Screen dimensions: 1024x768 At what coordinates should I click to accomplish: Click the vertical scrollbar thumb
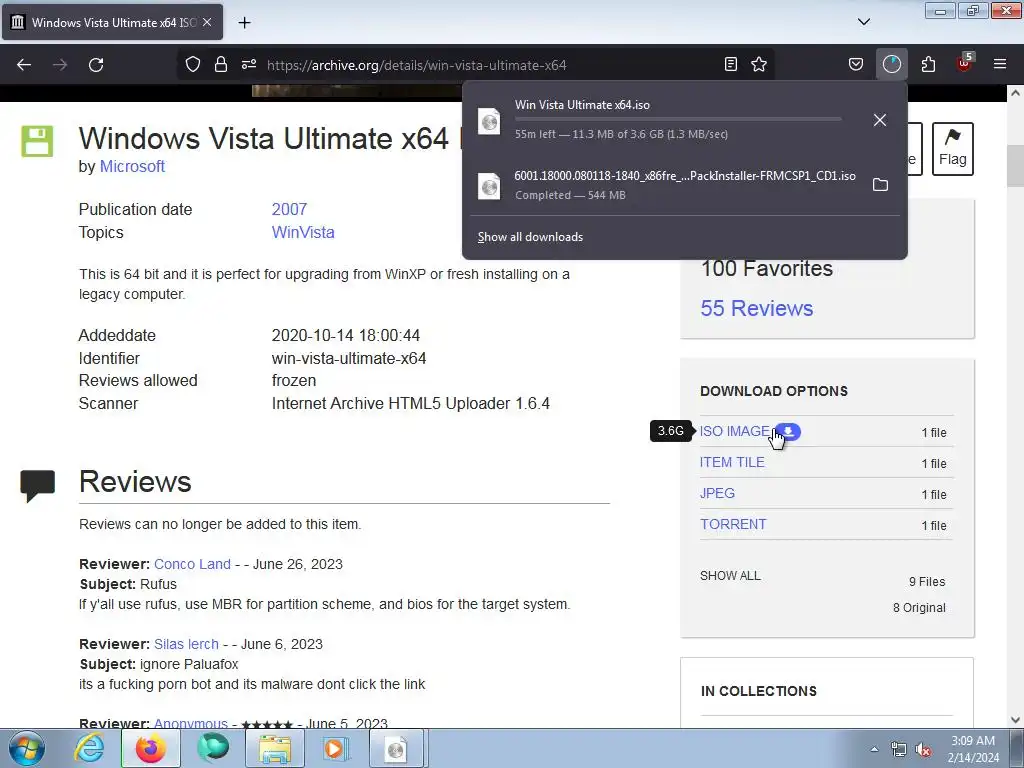[x=1015, y=166]
